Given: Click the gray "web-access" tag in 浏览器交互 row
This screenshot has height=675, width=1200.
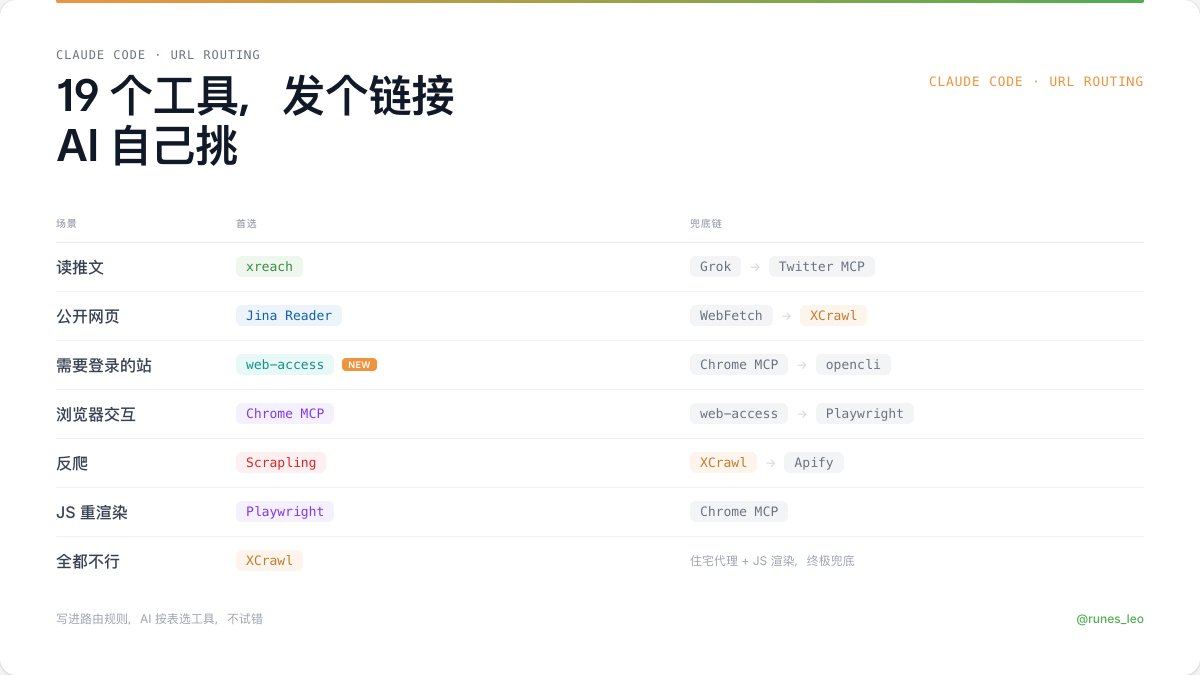Looking at the screenshot, I should point(739,413).
